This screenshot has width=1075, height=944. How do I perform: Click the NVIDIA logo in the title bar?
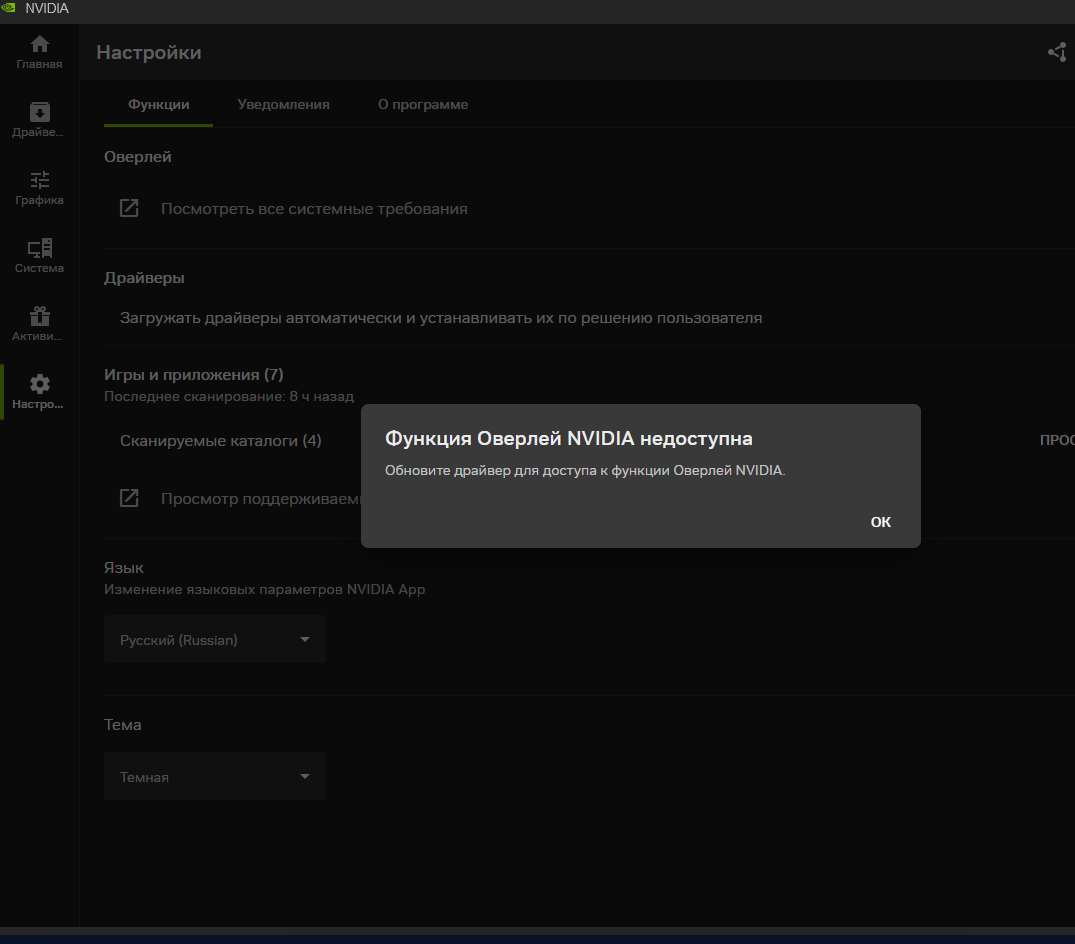[x=8, y=8]
